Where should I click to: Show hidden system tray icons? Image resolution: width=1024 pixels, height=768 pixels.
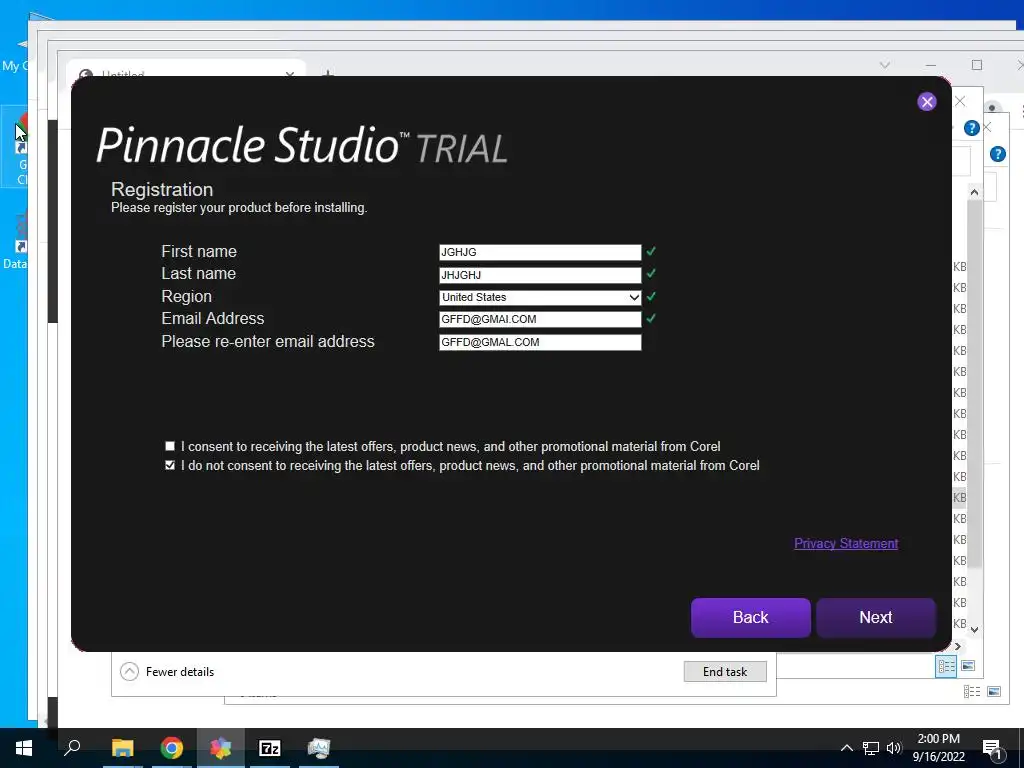click(846, 748)
